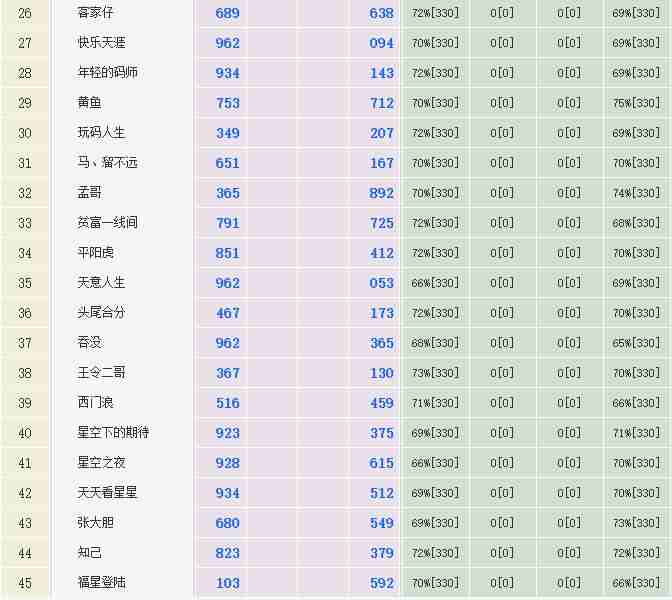Select row number 42 cell
Screen dimensions: 672x600
[x=25, y=493]
